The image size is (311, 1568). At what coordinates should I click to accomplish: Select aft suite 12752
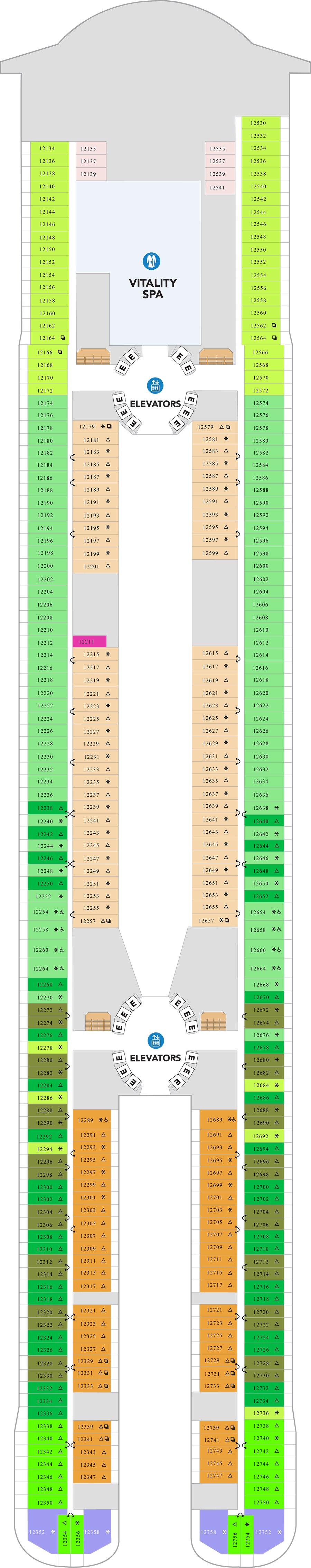point(268,1531)
